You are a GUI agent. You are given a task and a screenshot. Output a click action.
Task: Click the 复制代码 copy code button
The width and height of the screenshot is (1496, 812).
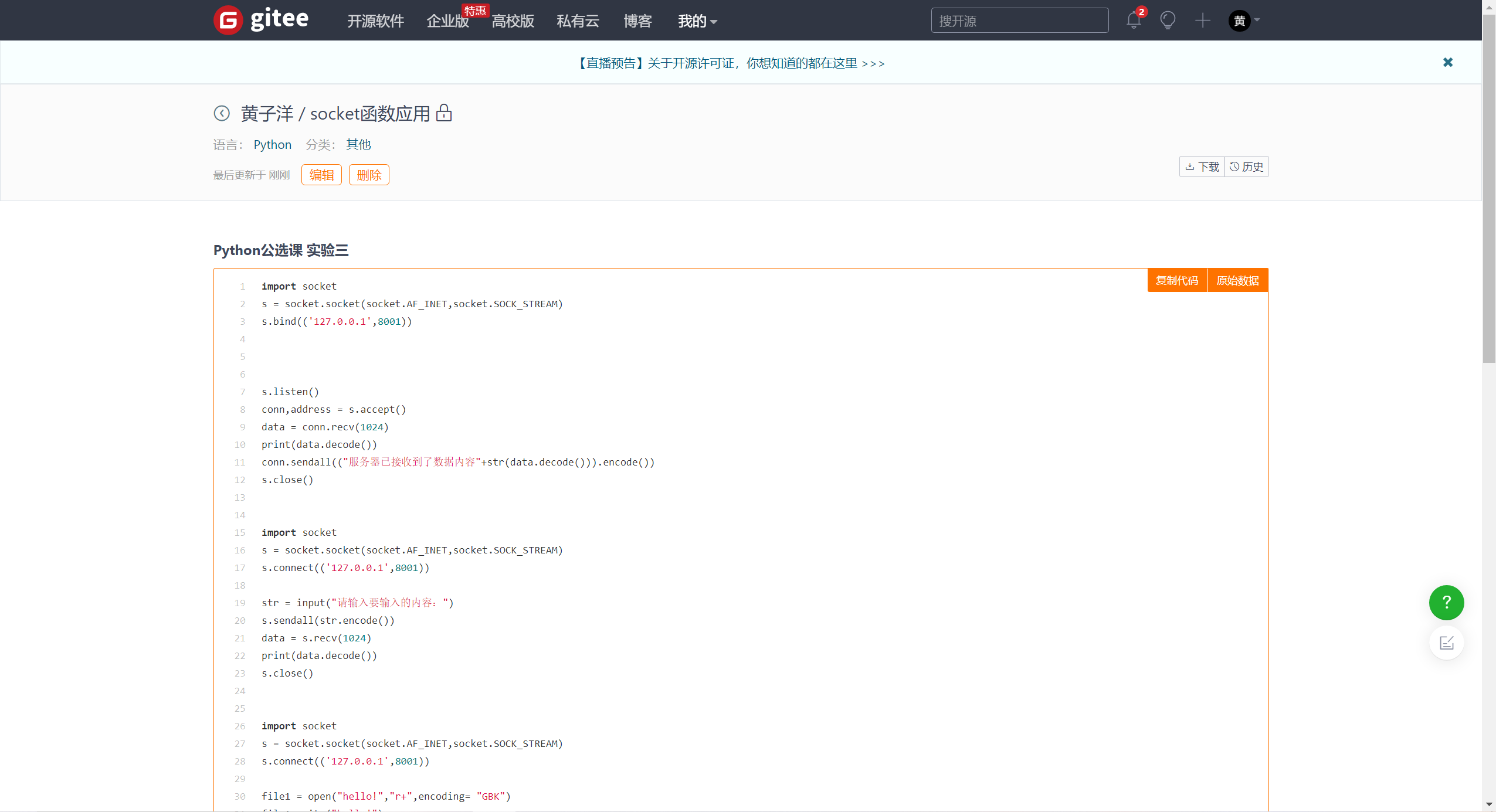pyautogui.click(x=1176, y=280)
